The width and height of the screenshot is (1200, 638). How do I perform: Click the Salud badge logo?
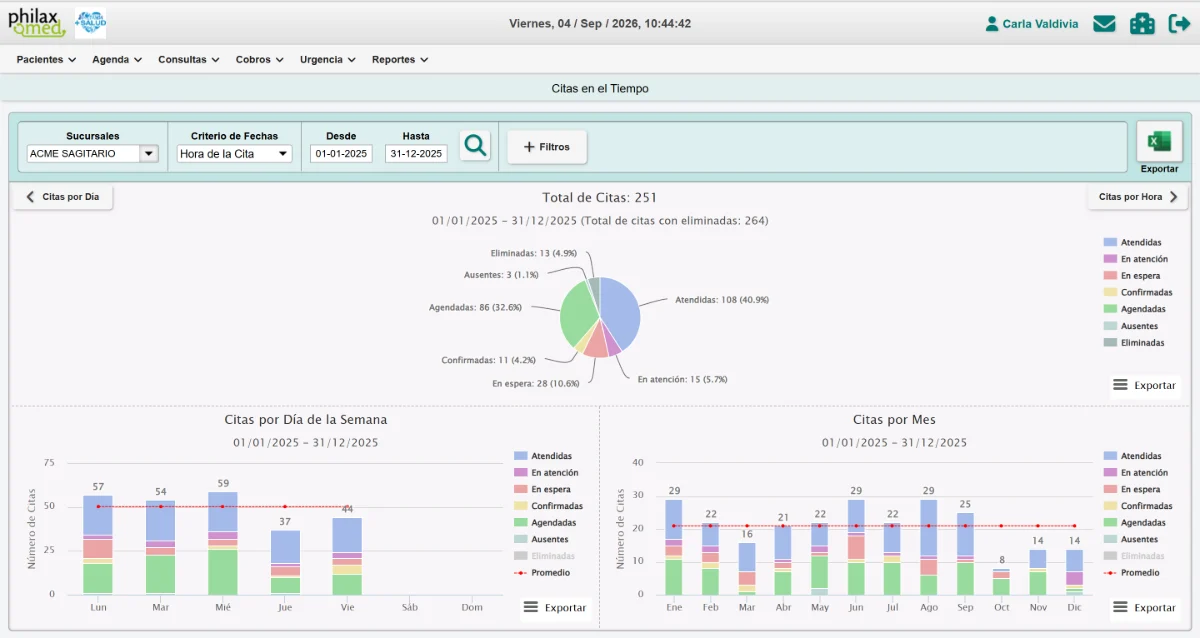[90, 23]
